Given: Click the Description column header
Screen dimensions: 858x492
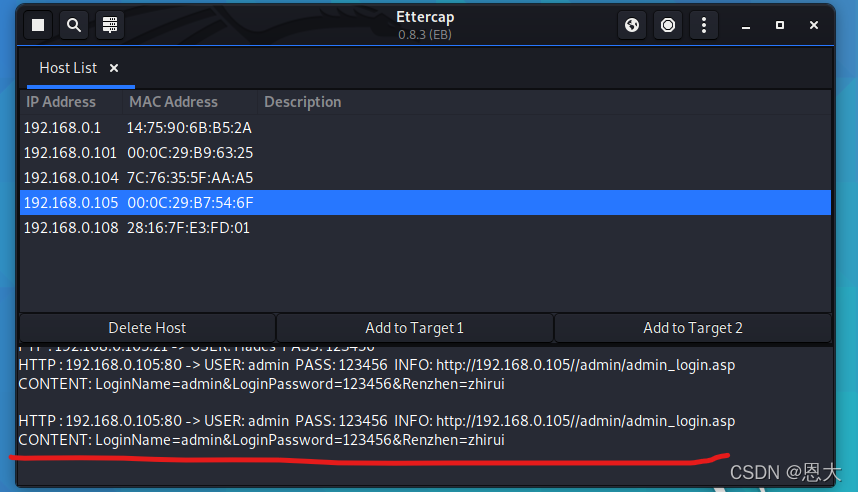Looking at the screenshot, I should [302, 102].
